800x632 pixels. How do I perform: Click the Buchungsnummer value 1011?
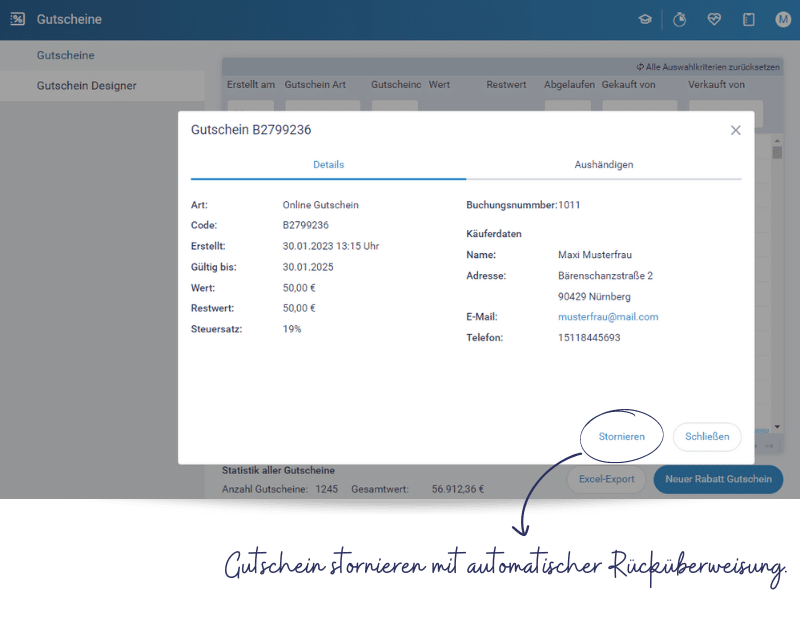coord(569,205)
